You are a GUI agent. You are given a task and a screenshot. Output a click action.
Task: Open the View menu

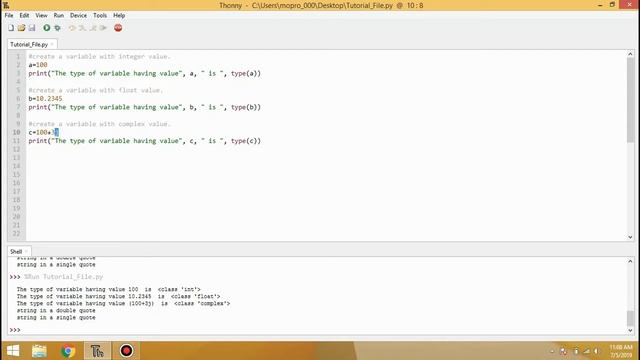(x=41, y=15)
